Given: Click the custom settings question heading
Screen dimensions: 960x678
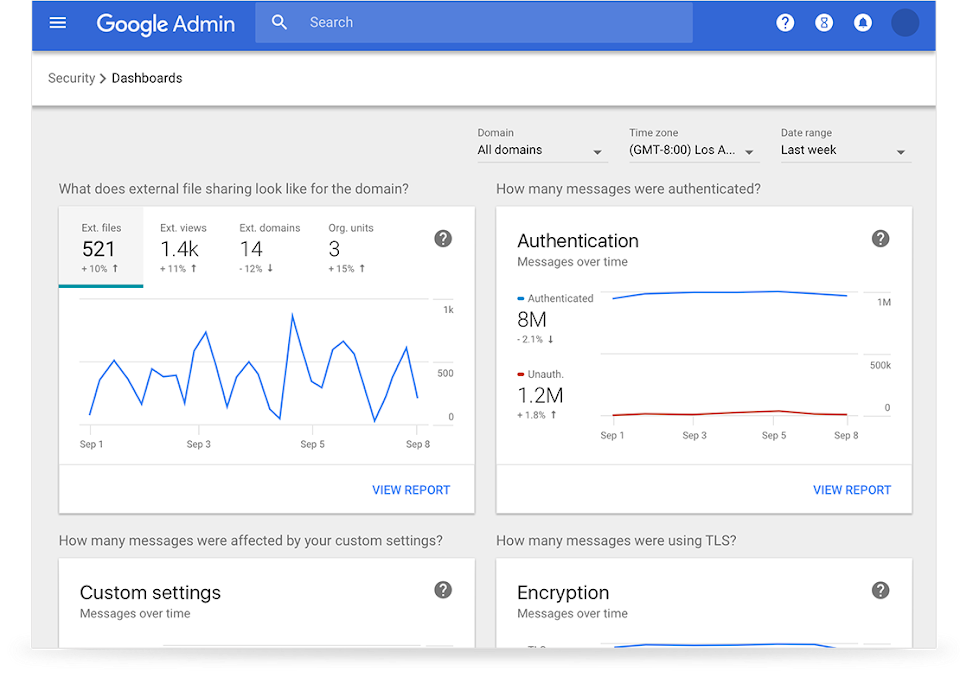Looking at the screenshot, I should coord(250,541).
